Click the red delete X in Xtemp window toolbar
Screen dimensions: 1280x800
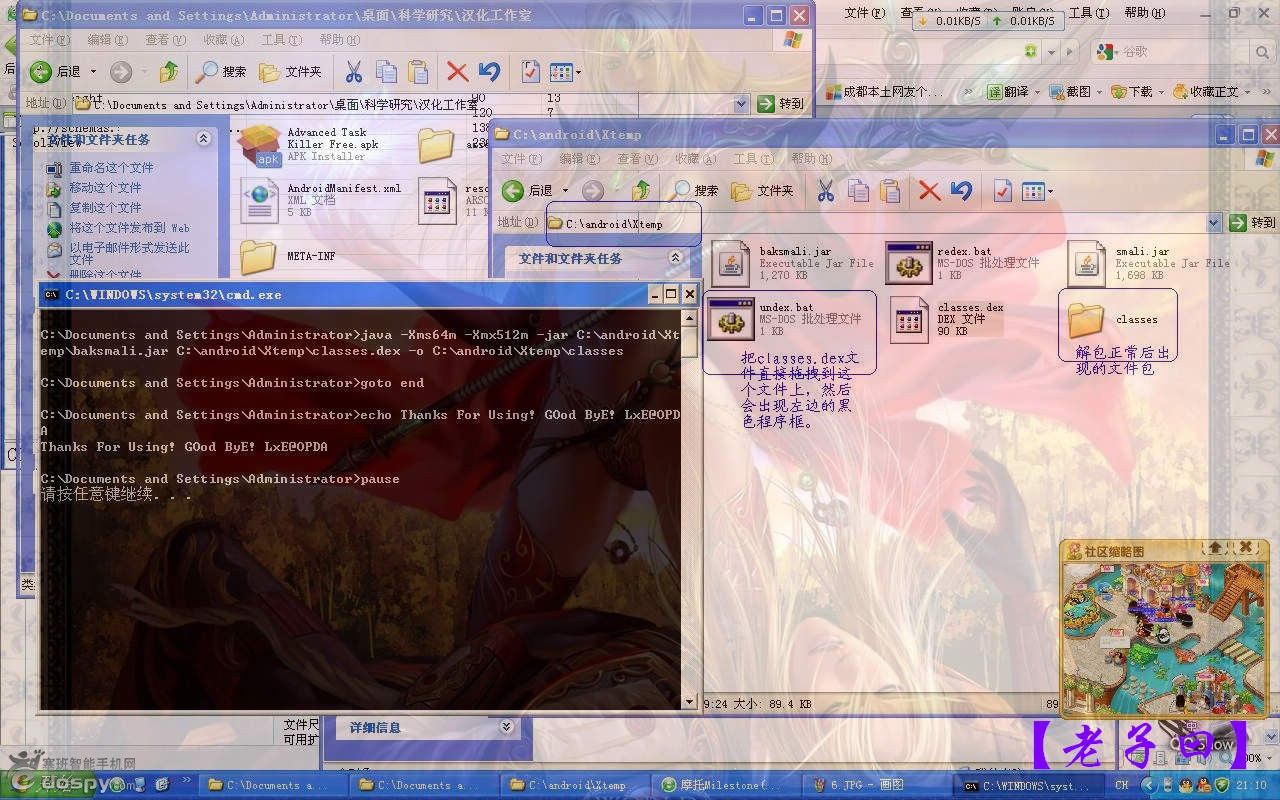929,190
